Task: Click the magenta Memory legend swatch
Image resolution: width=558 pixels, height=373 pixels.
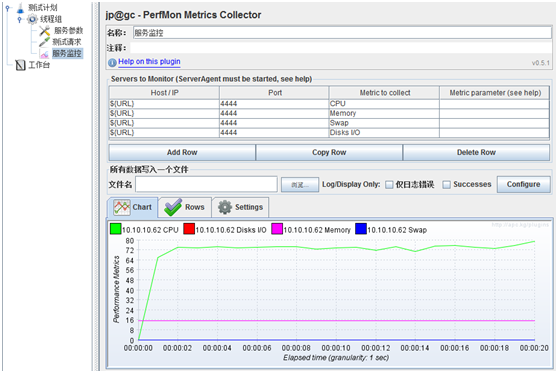Action: (x=277, y=229)
